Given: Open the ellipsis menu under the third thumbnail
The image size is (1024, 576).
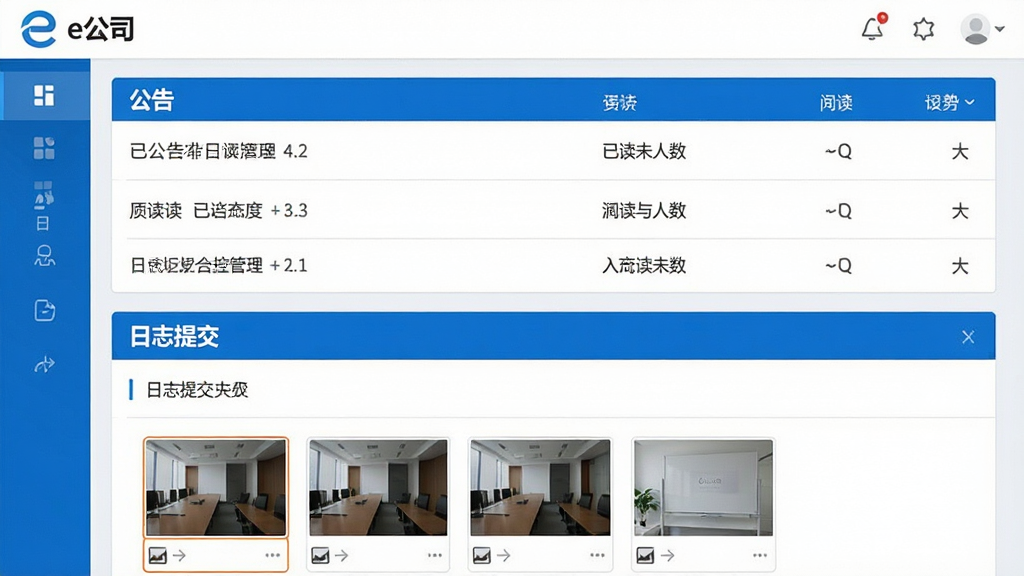Looking at the screenshot, I should tap(597, 555).
